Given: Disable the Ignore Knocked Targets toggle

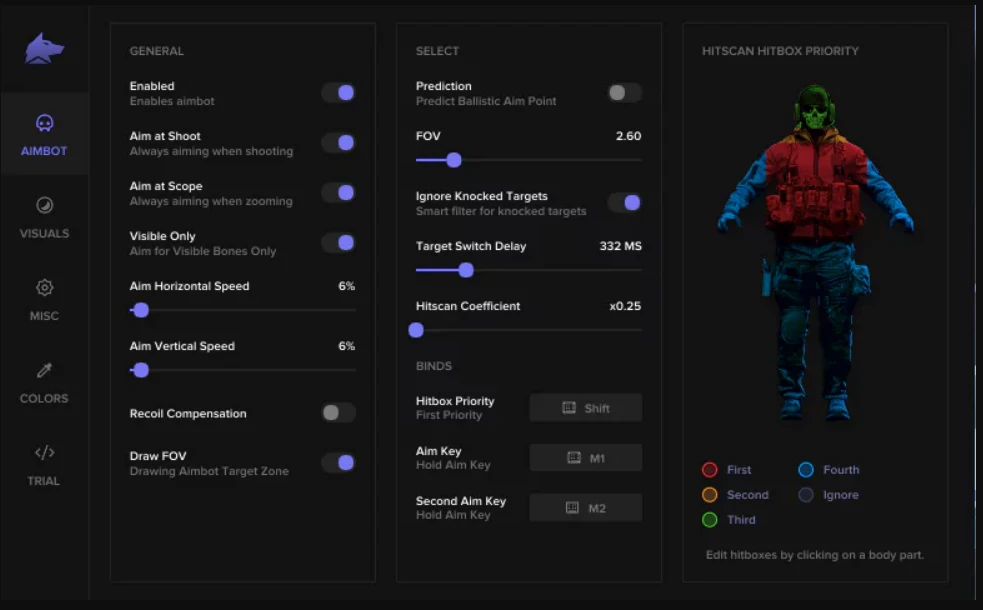Looking at the screenshot, I should pyautogui.click(x=624, y=203).
